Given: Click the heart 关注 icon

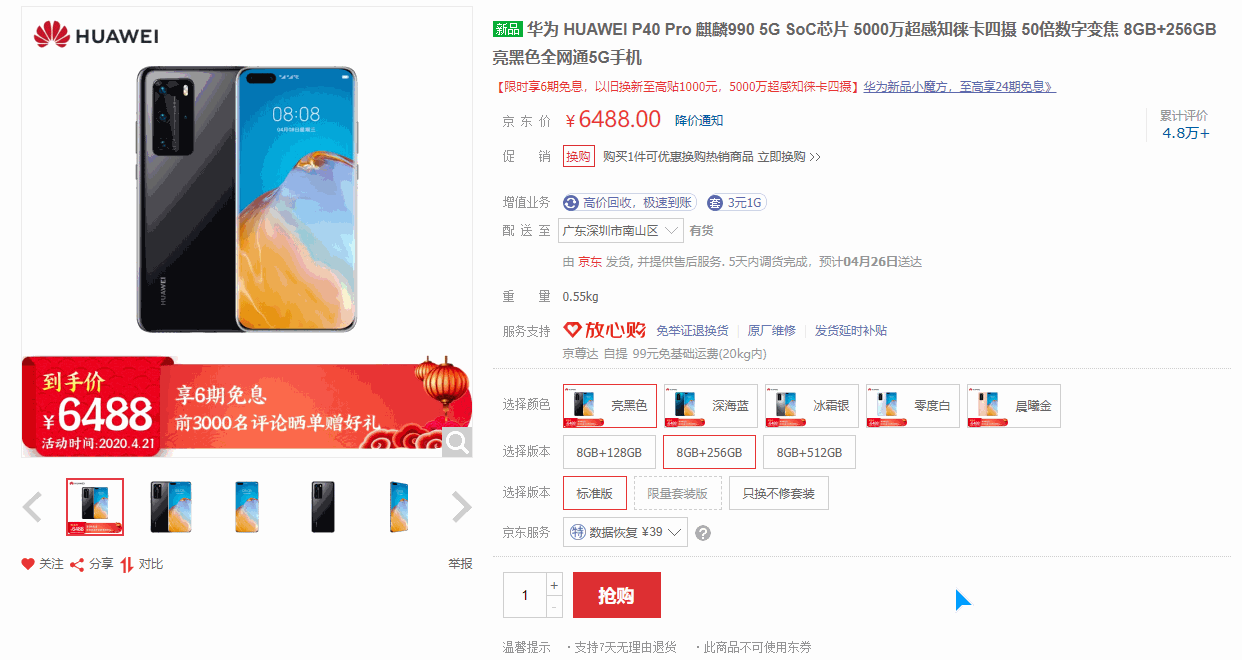Looking at the screenshot, I should tap(28, 564).
